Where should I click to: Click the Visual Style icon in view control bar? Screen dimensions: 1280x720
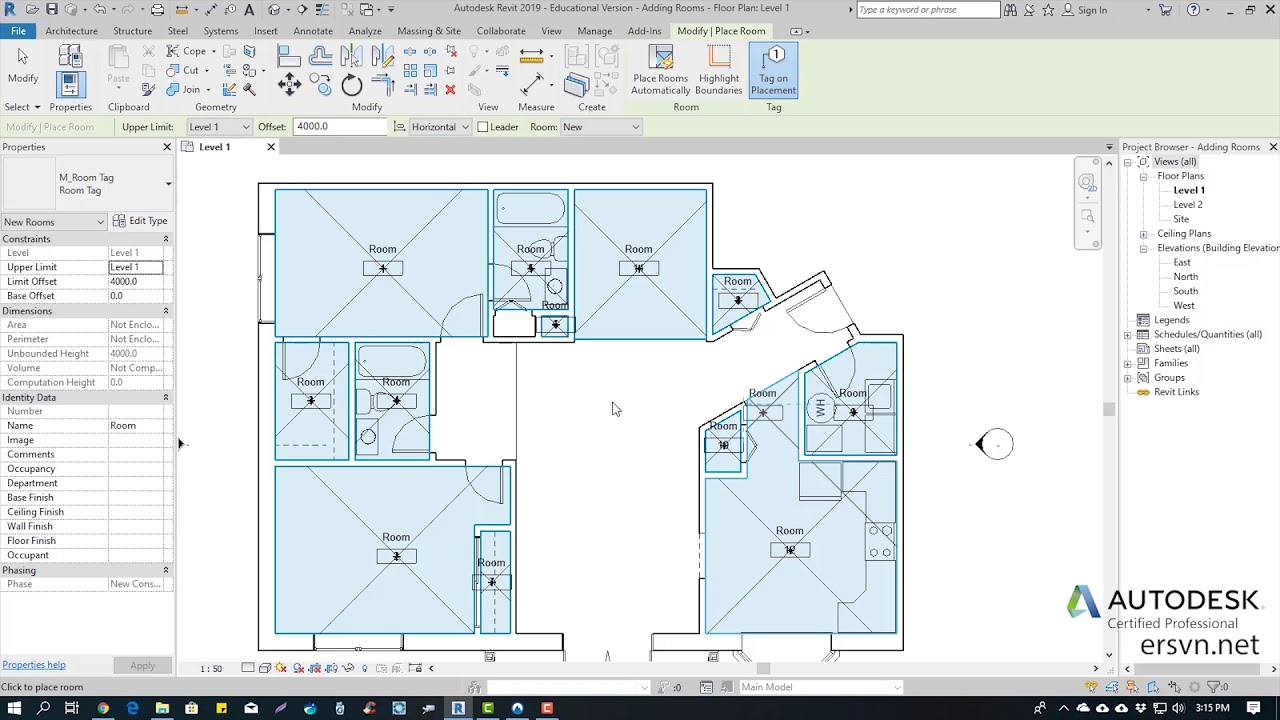pyautogui.click(x=265, y=668)
